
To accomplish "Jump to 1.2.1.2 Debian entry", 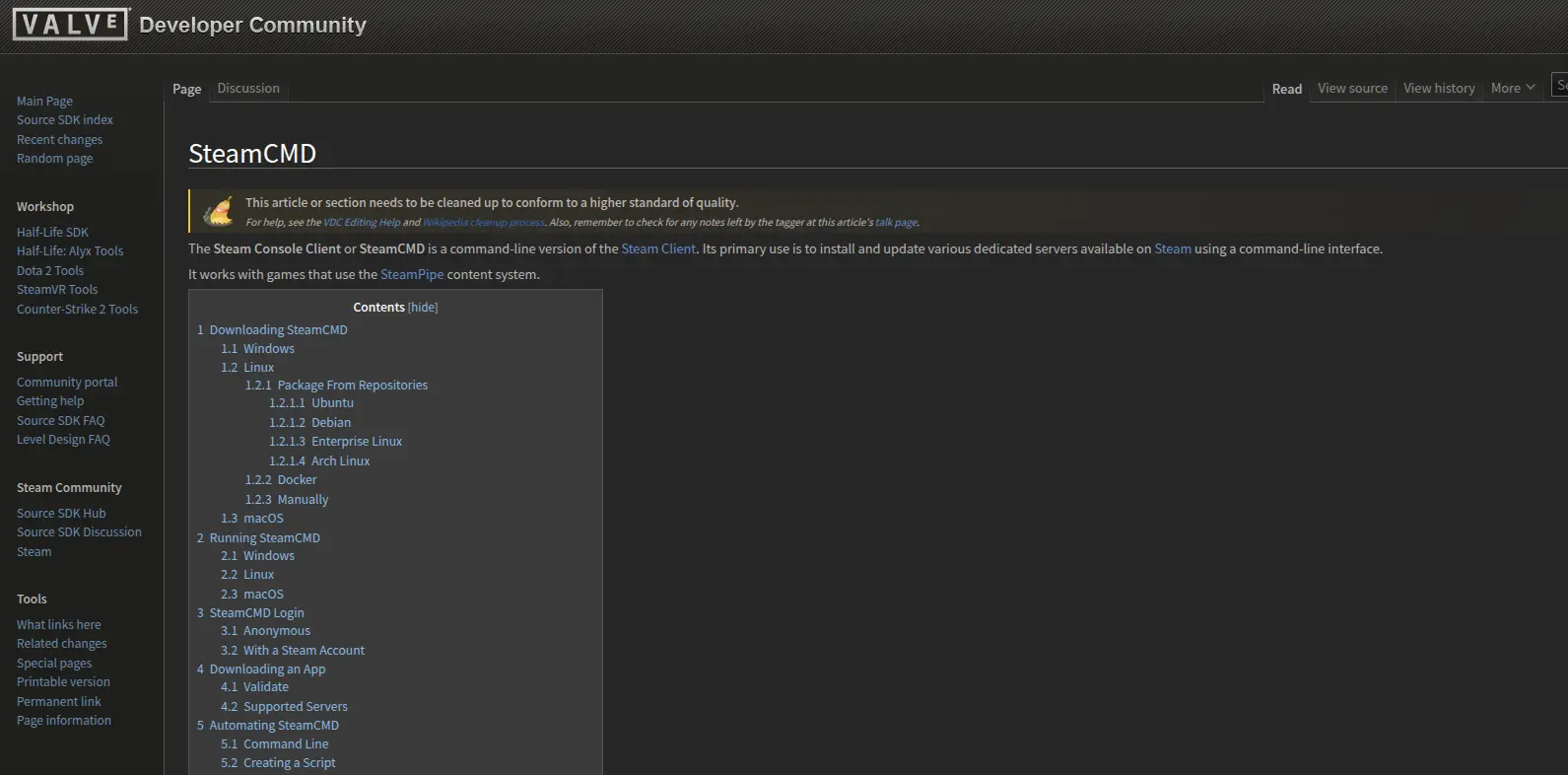I will pos(309,422).
